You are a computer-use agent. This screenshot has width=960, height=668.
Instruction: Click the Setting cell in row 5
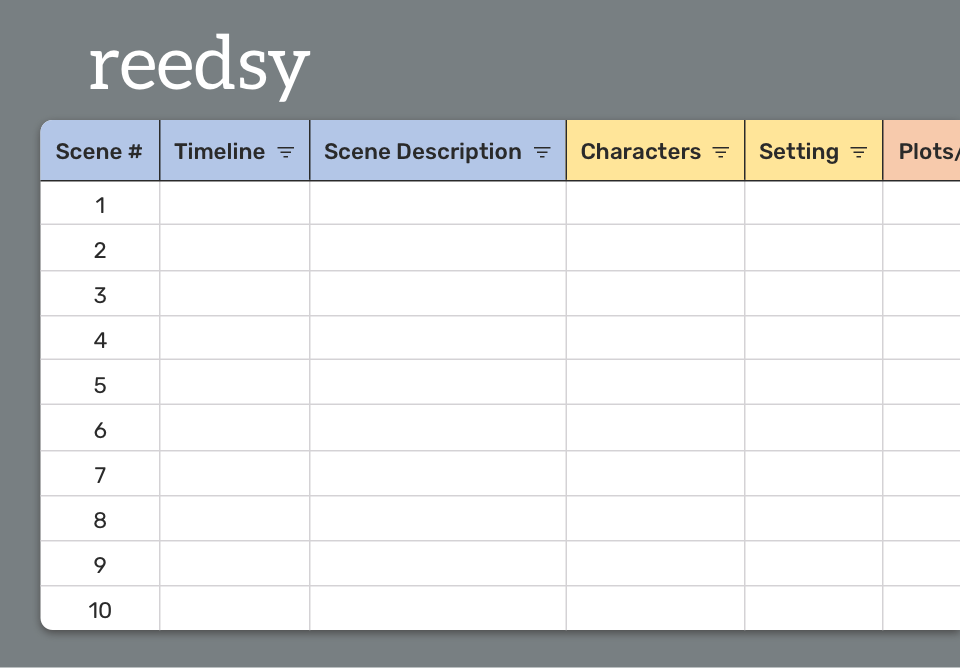814,385
